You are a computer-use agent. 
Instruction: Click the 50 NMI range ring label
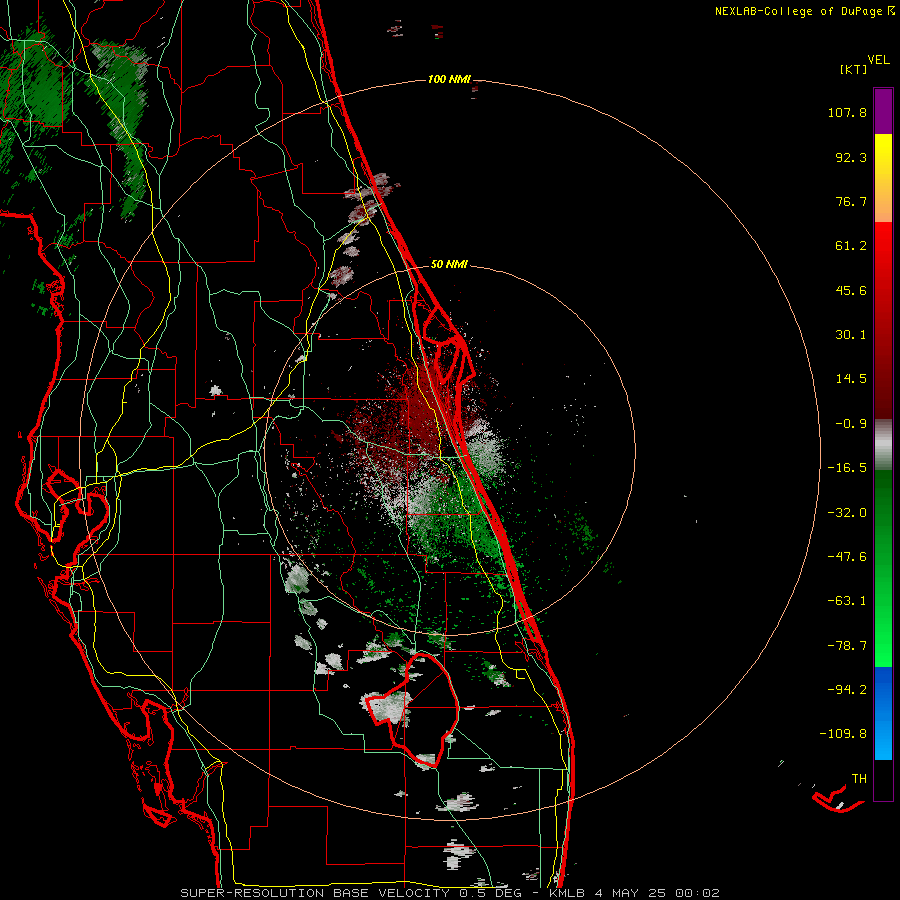pyautogui.click(x=449, y=264)
